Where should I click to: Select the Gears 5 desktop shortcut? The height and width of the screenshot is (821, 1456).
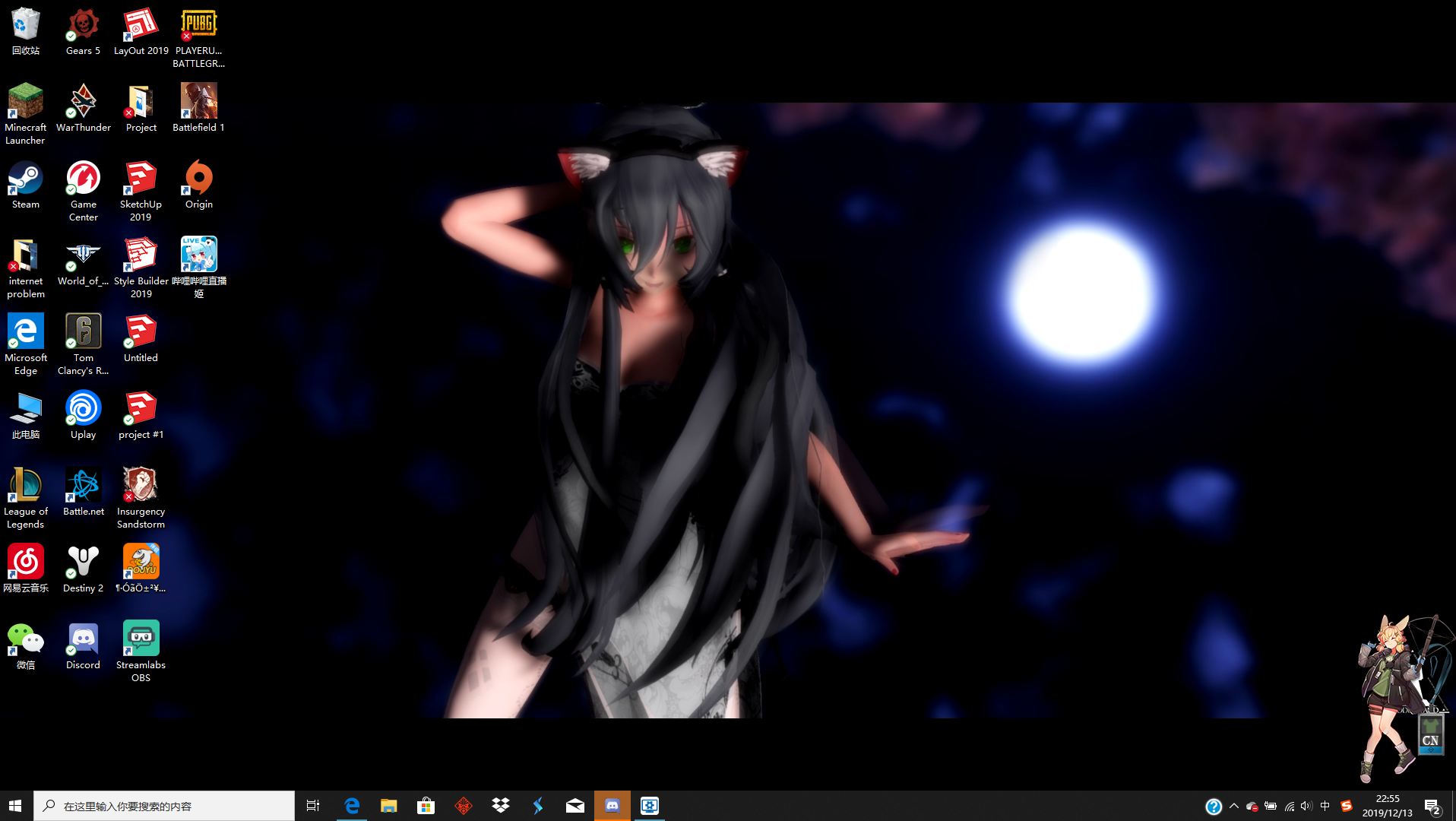coord(83,31)
